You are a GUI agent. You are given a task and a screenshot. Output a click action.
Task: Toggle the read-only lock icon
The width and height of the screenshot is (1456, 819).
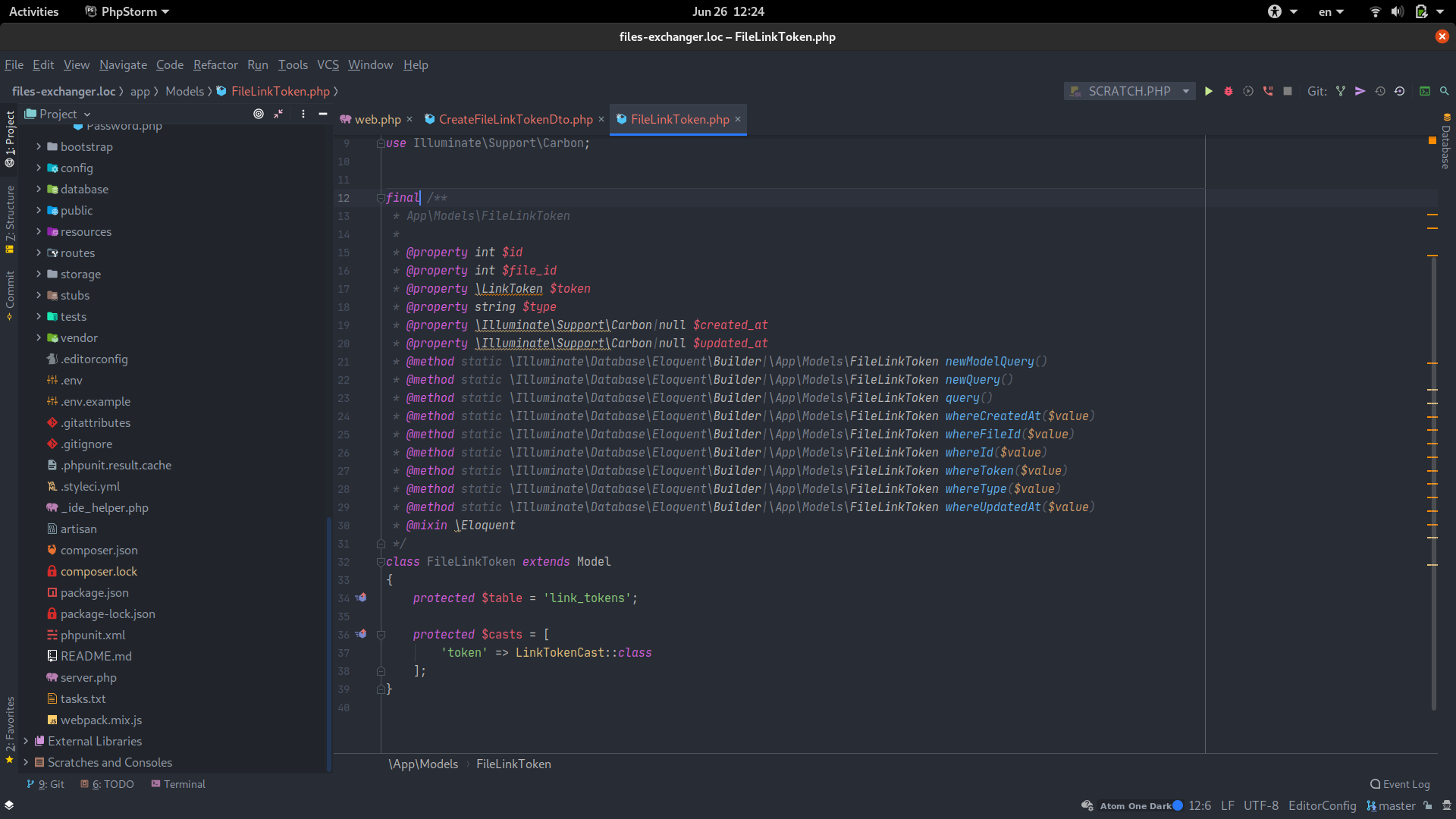tap(1428, 805)
